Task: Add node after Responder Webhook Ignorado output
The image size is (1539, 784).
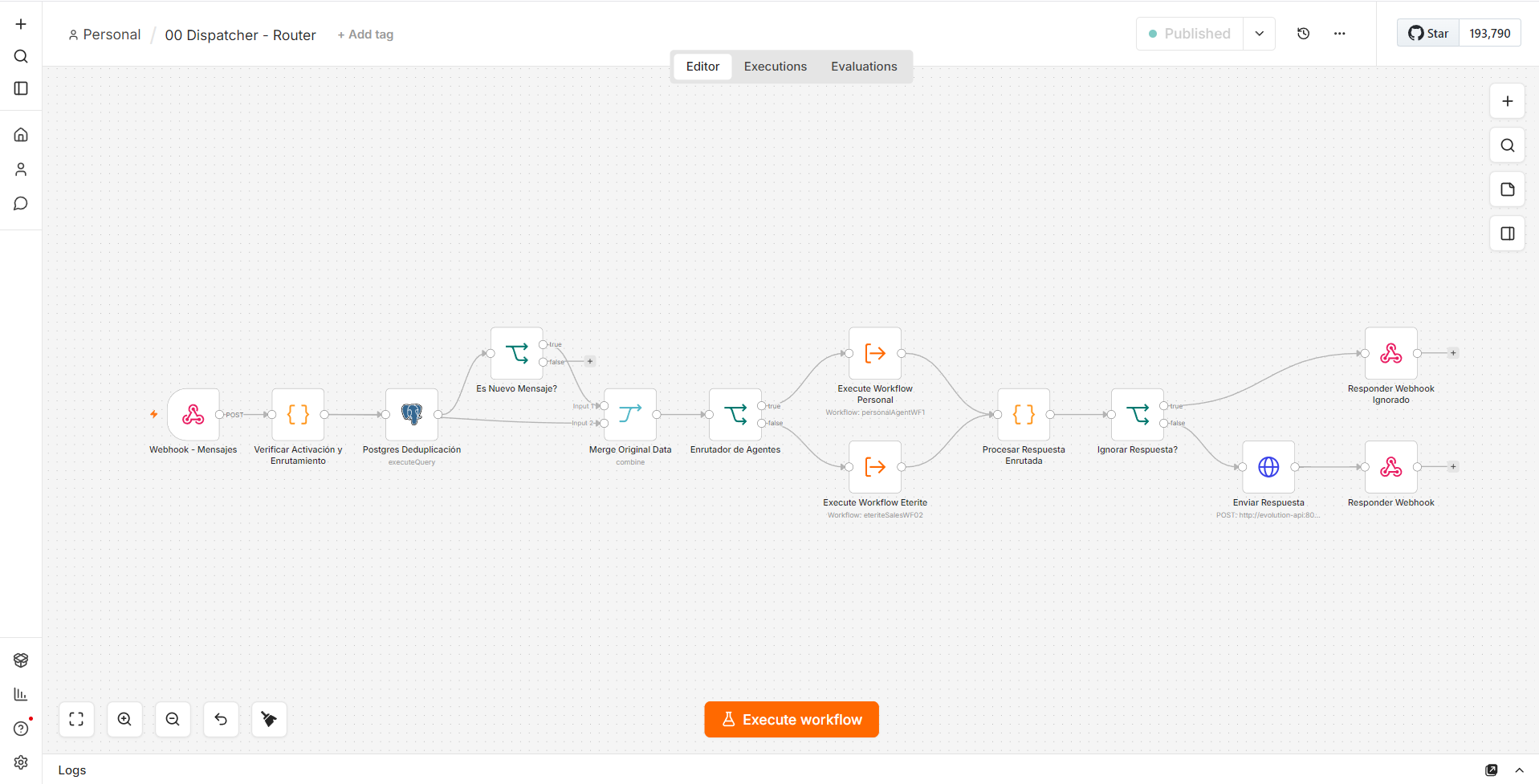Action: [x=1453, y=353]
